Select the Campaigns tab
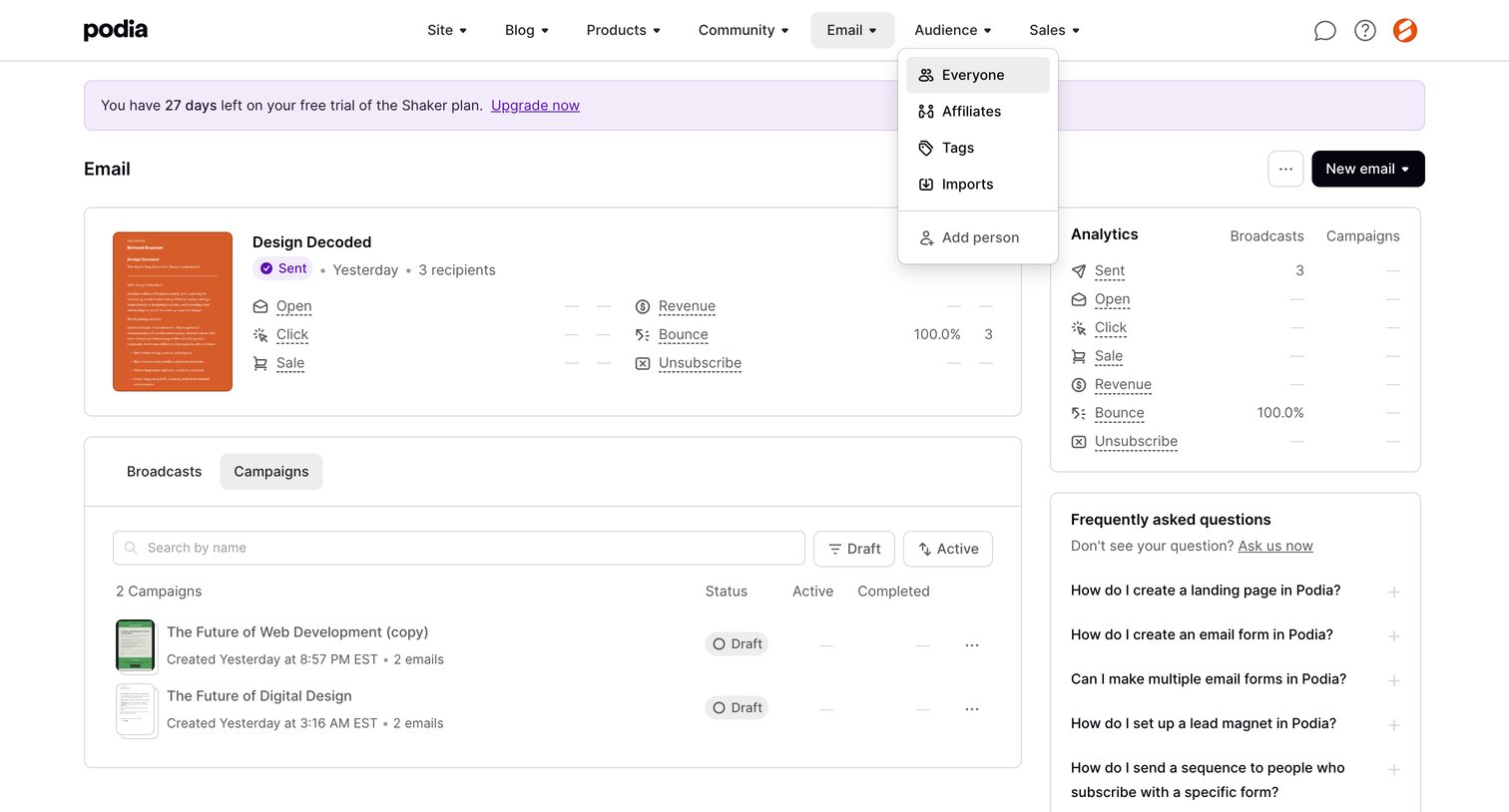1509x812 pixels. 271,472
